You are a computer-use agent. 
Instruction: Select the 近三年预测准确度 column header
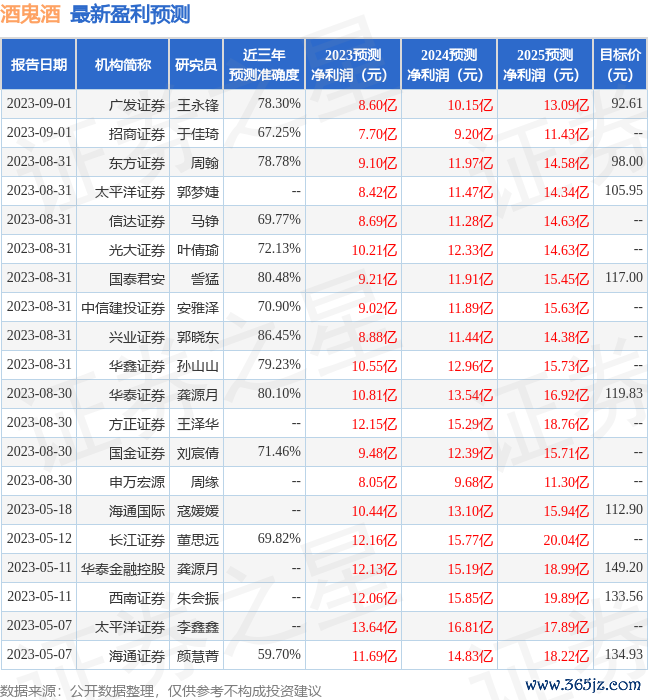point(264,65)
